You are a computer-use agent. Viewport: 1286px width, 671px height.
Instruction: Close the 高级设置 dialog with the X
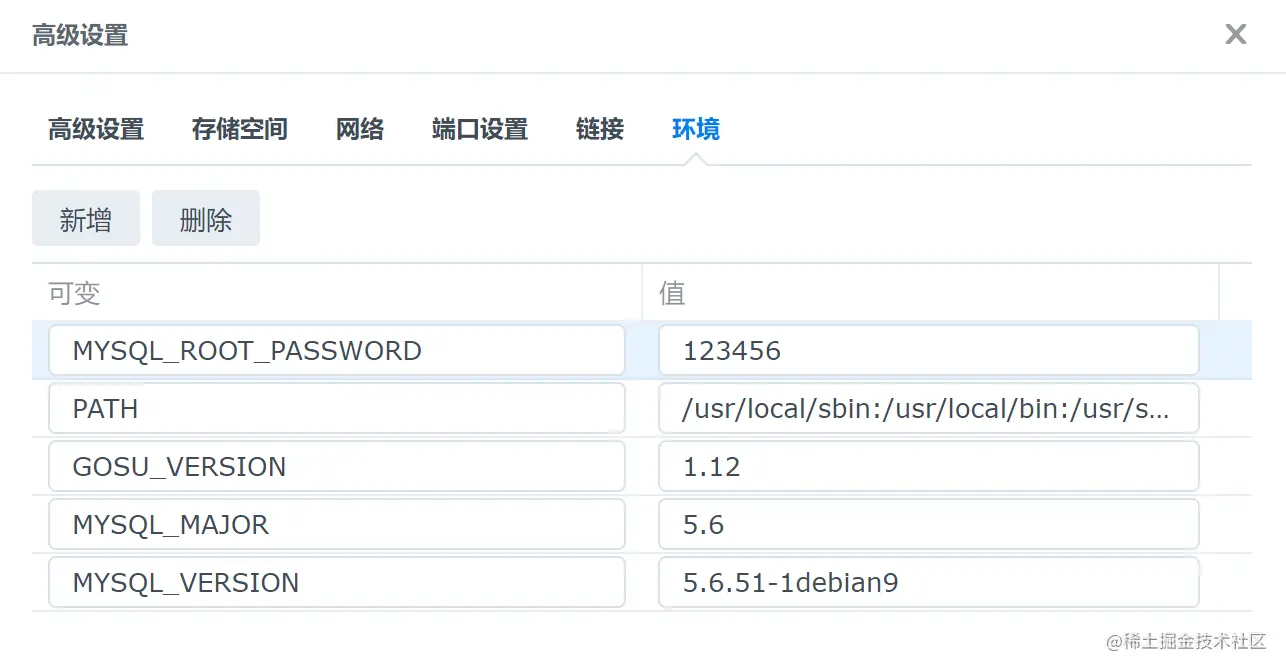pyautogui.click(x=1236, y=35)
